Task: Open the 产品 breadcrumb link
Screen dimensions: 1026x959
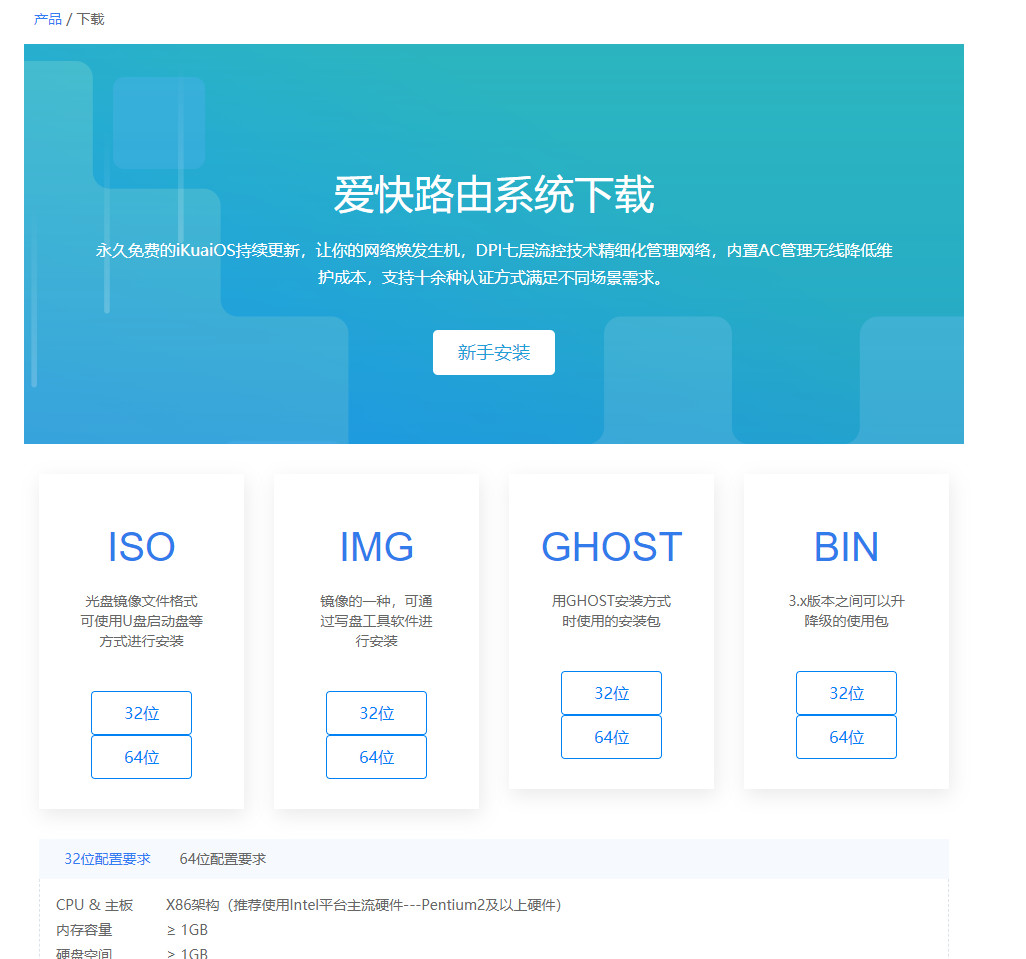Action: point(47,19)
